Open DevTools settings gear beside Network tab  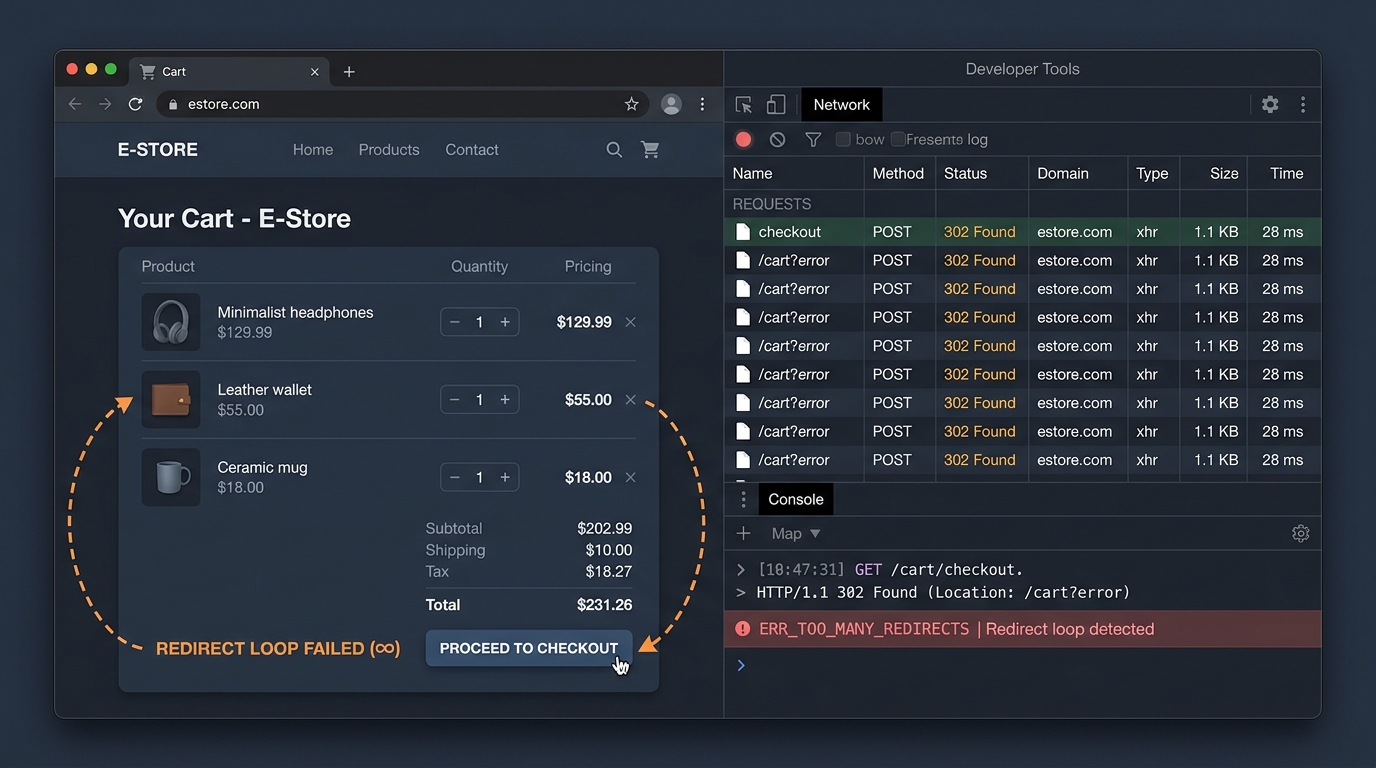click(1270, 104)
